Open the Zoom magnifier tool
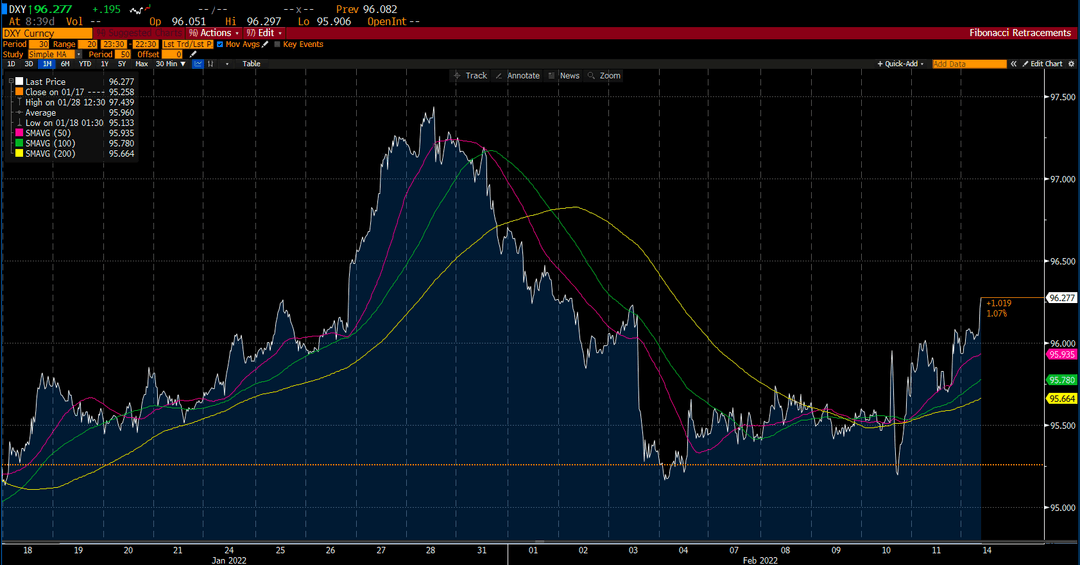This screenshot has width=1080, height=565. point(604,76)
